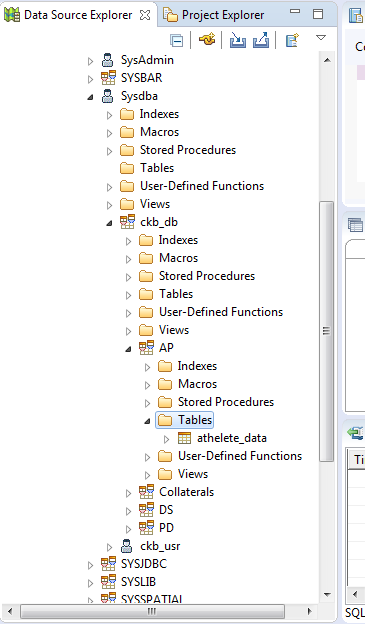Click the Export profiles toolbar icon
The width and height of the screenshot is (365, 624).
click(x=261, y=40)
